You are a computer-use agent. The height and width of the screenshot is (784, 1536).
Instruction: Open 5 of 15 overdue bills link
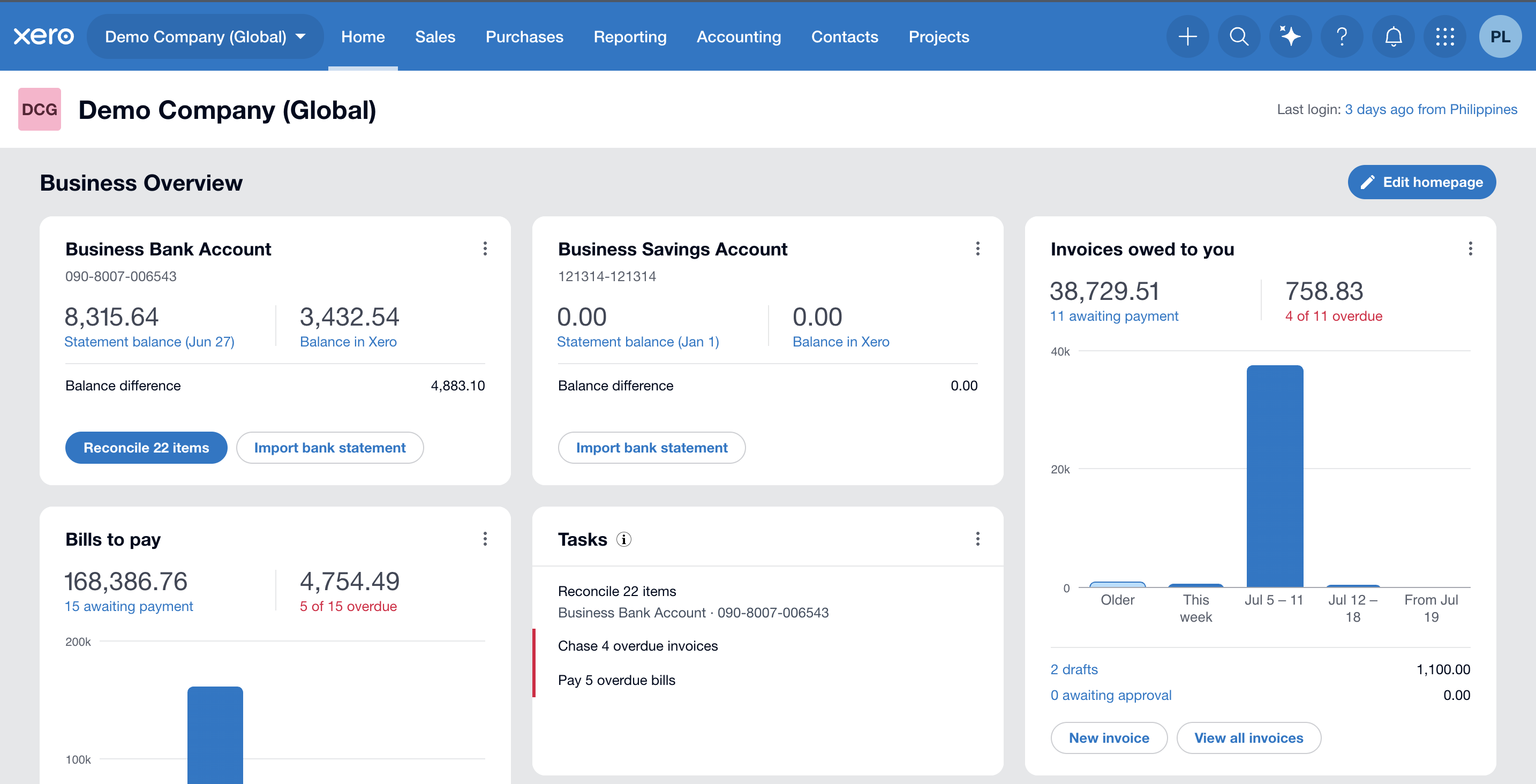pos(348,606)
